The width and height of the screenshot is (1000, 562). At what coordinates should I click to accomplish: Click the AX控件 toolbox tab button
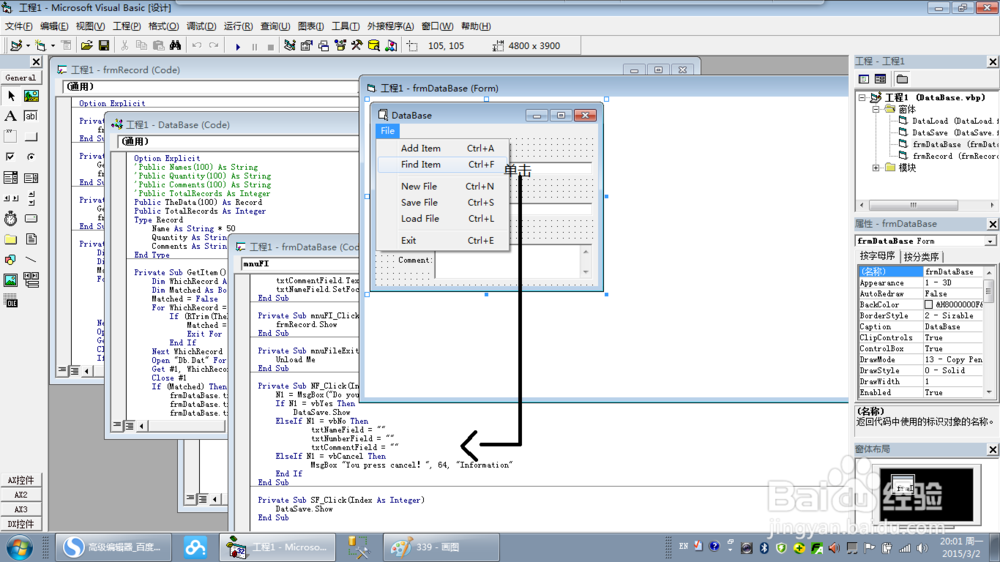21,480
